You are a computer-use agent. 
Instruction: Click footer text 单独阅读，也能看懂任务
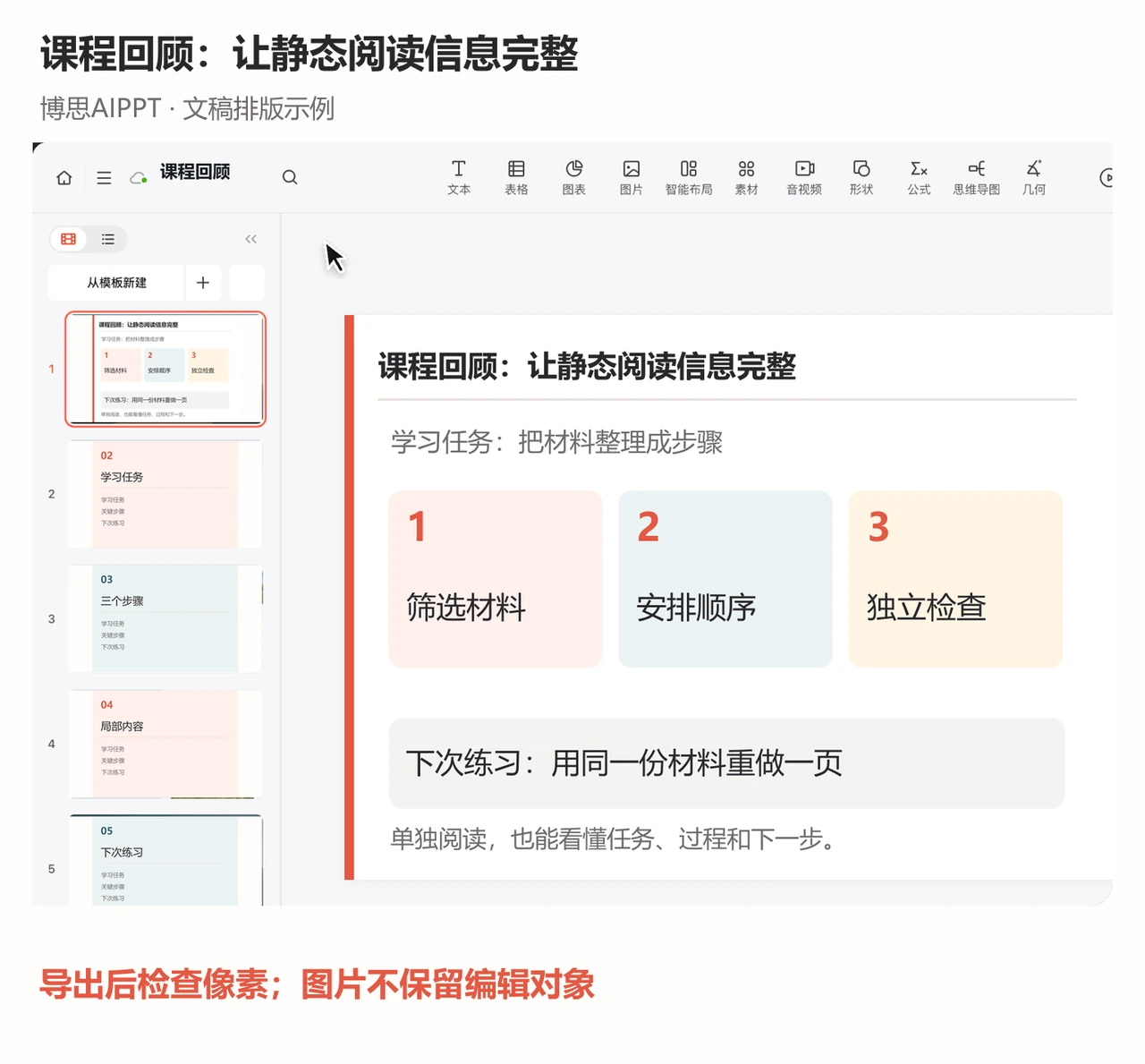click(615, 839)
